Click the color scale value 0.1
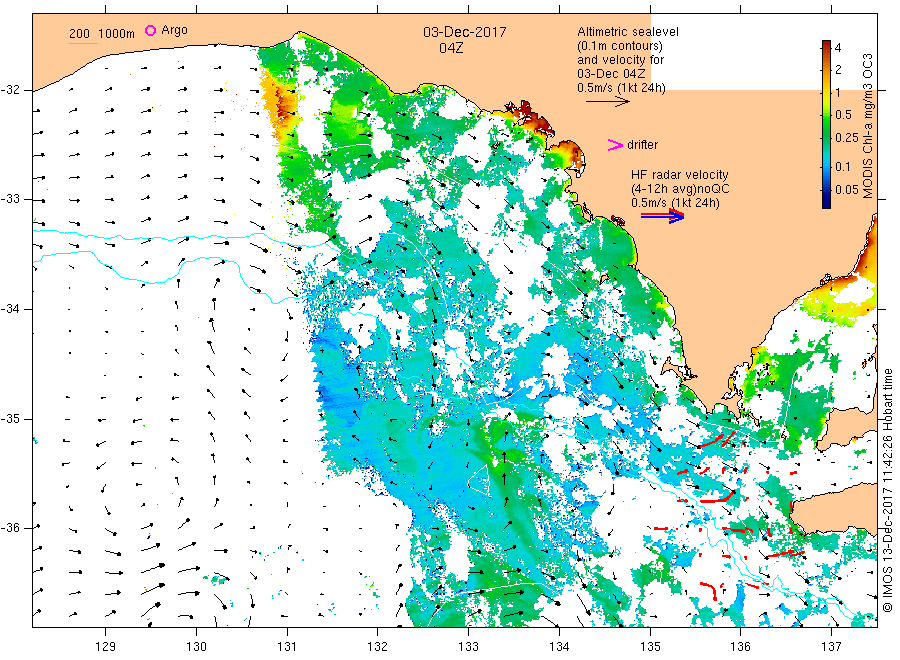Viewport: 900px width, 660px height. point(843,167)
